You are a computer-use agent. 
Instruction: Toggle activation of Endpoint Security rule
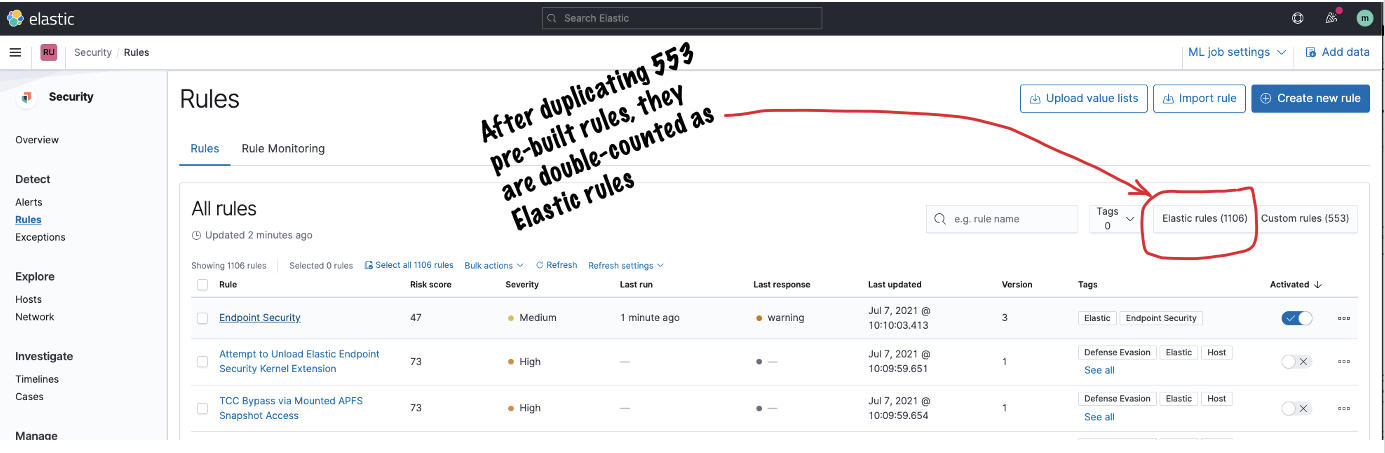coord(1297,318)
